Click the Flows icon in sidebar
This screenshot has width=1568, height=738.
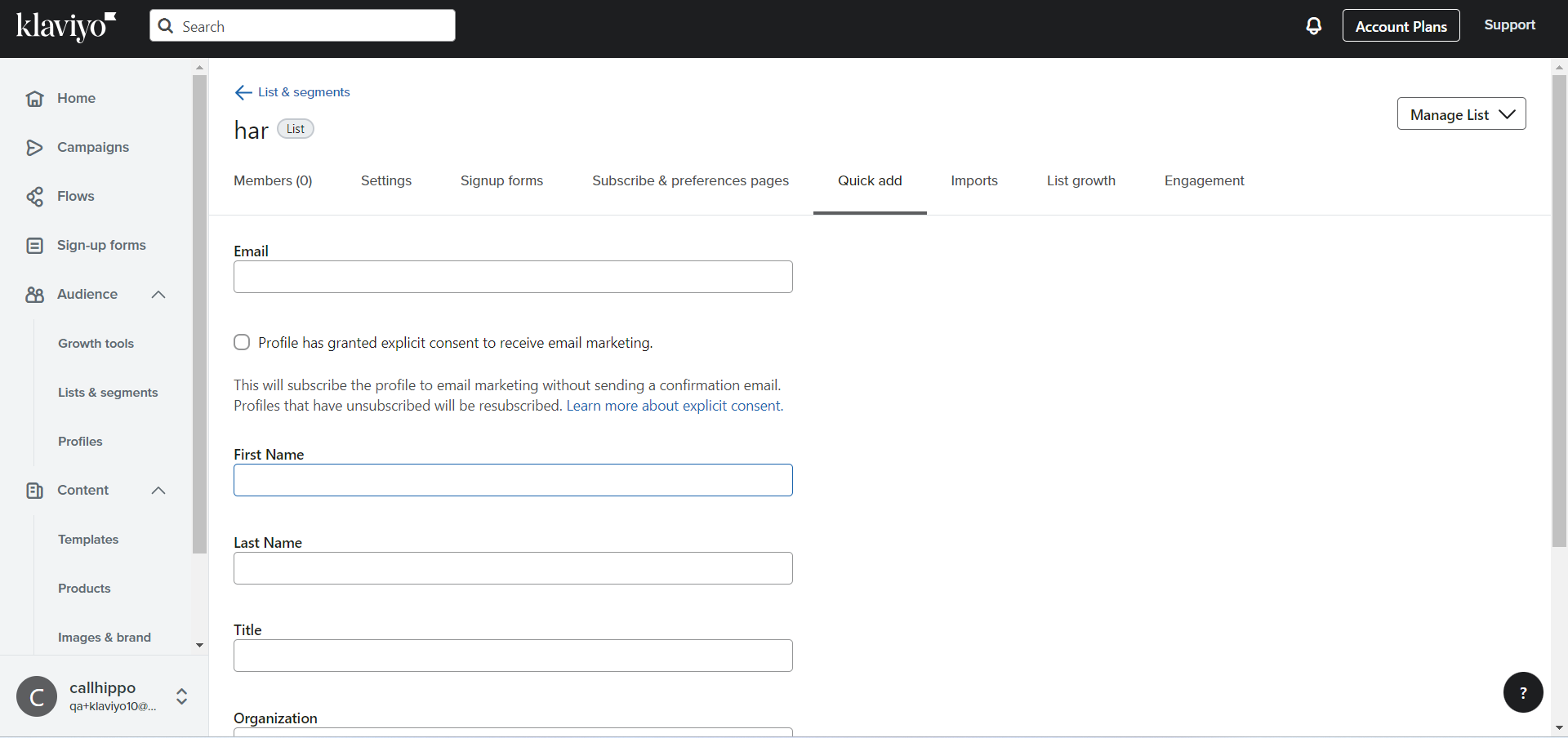click(x=34, y=196)
